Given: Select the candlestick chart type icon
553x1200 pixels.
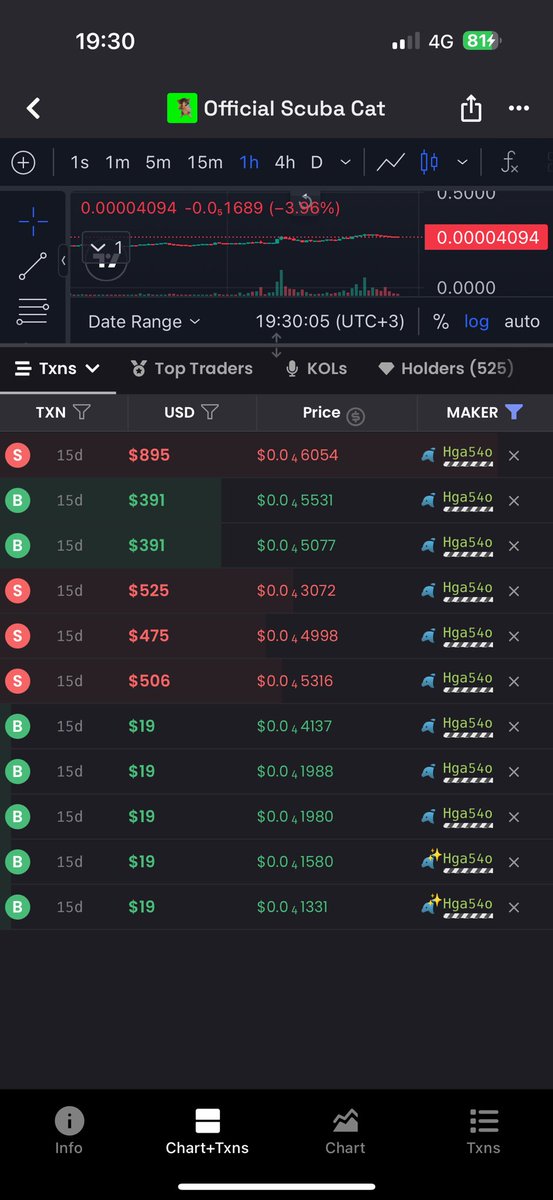Looking at the screenshot, I should 429,162.
